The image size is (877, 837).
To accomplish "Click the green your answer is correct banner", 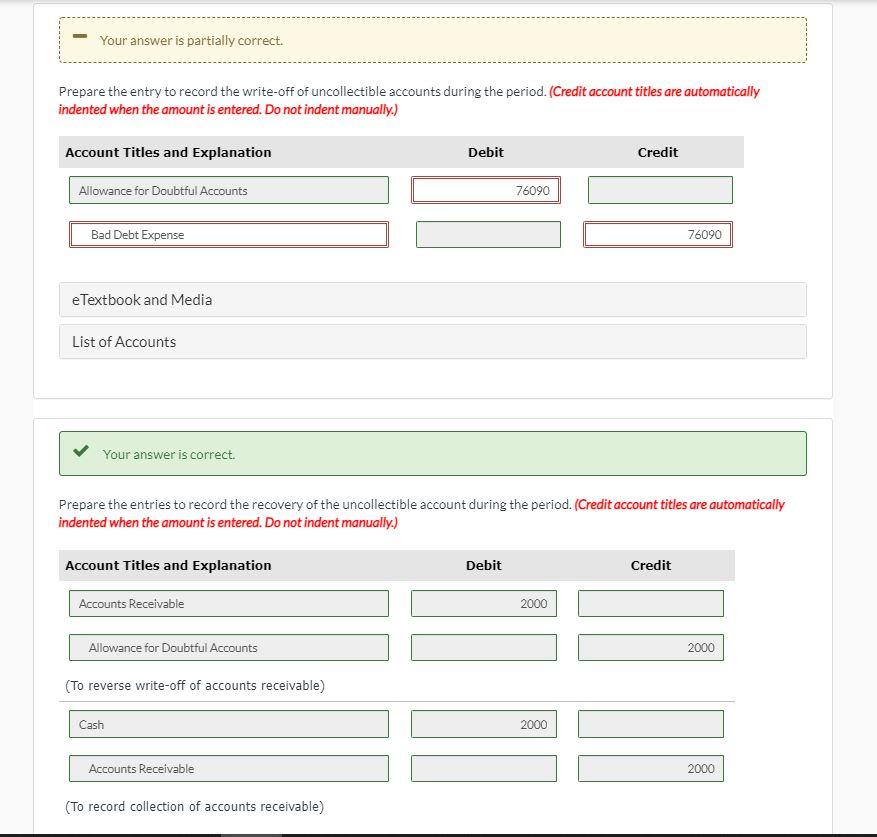I will [x=432, y=453].
